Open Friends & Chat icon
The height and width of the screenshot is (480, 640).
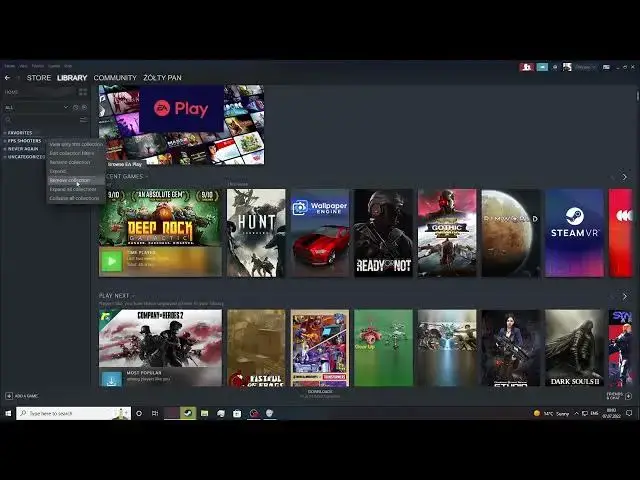pos(629,396)
